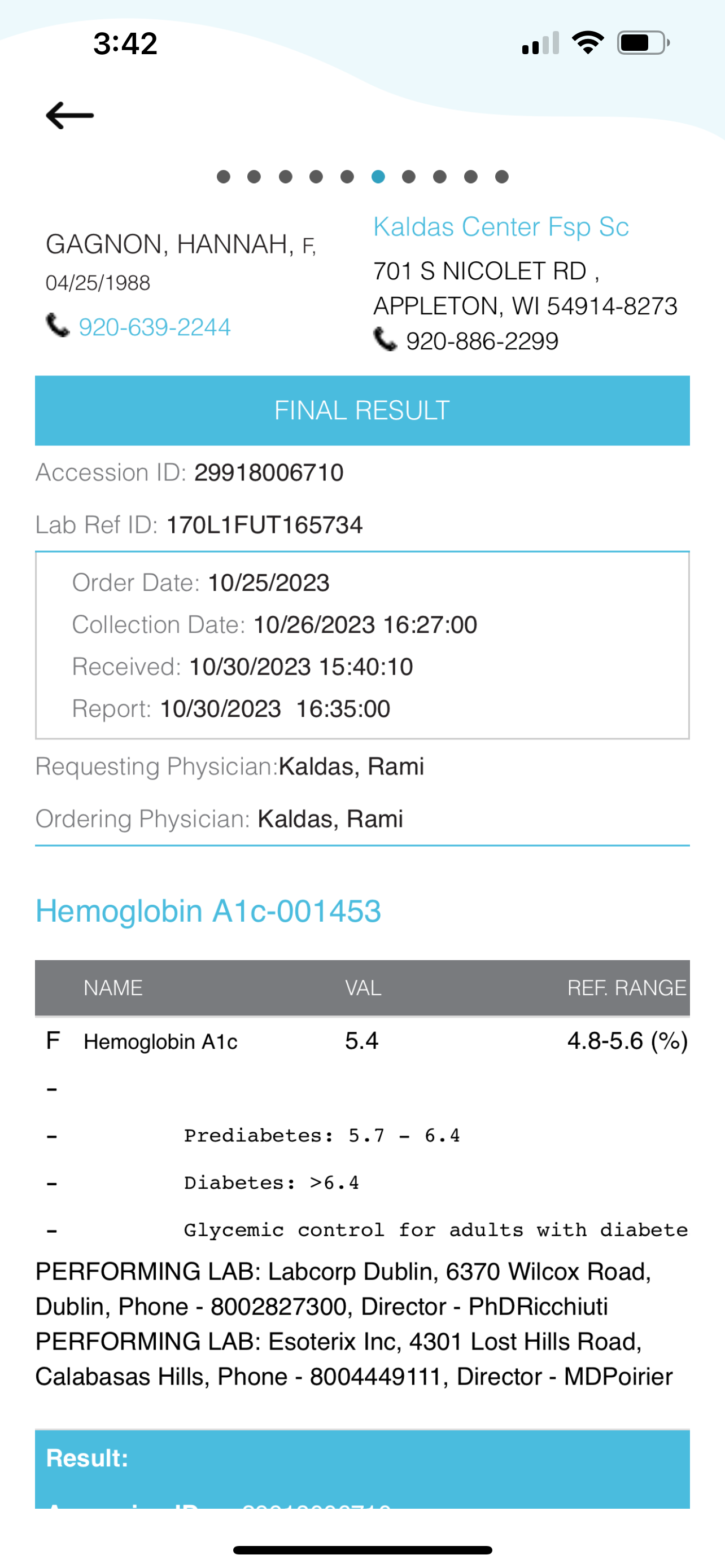Tap the Wi-Fi status icon

point(587,43)
